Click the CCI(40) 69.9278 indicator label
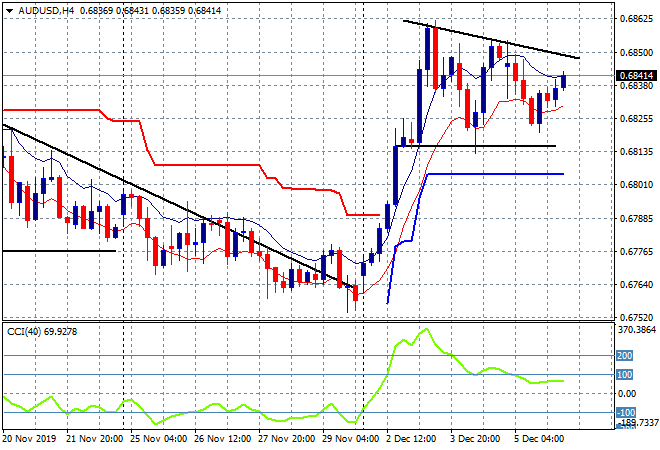The image size is (660, 450). [x=42, y=332]
